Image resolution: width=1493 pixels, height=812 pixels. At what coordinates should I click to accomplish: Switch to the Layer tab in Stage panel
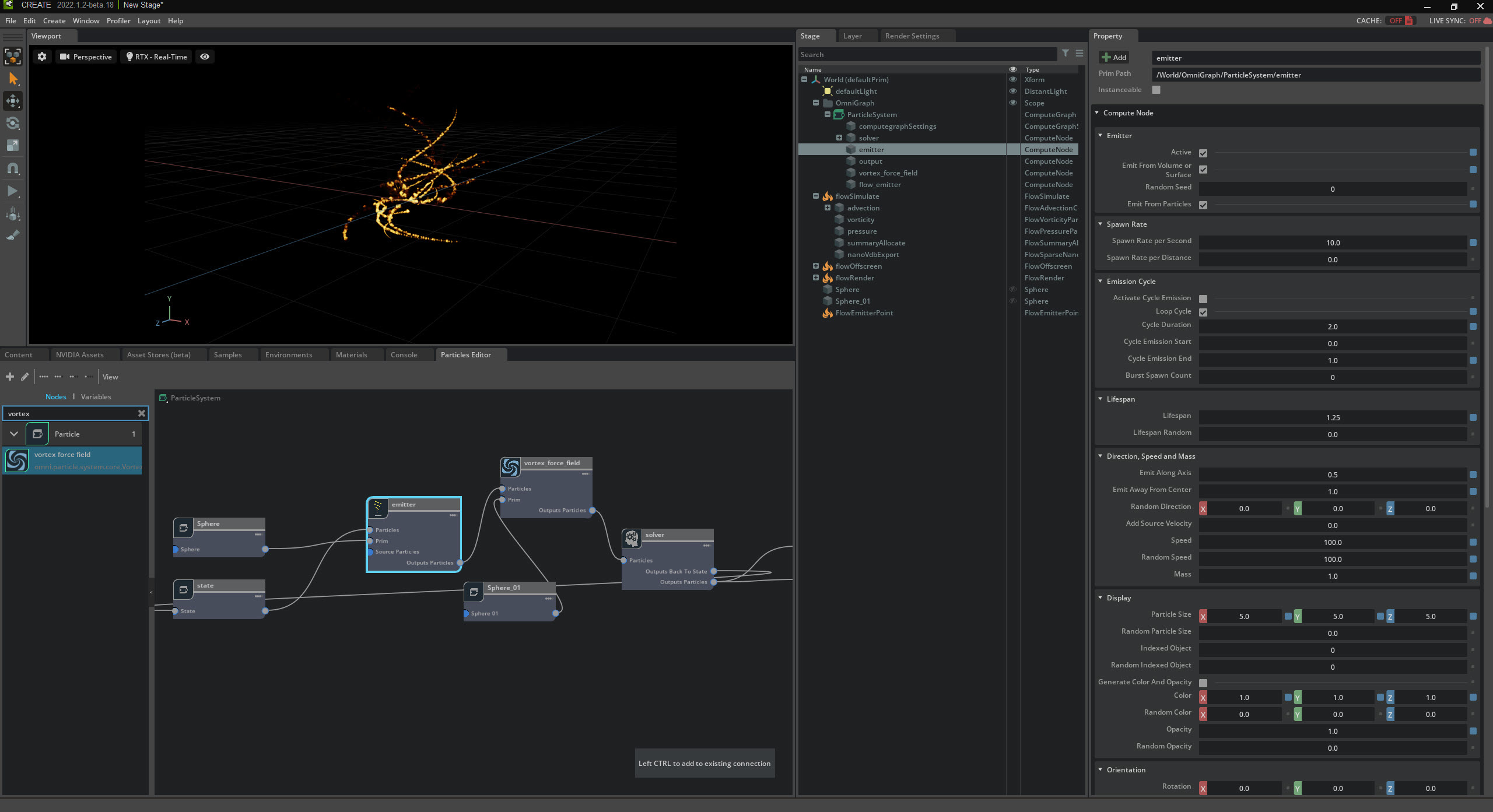[853, 36]
